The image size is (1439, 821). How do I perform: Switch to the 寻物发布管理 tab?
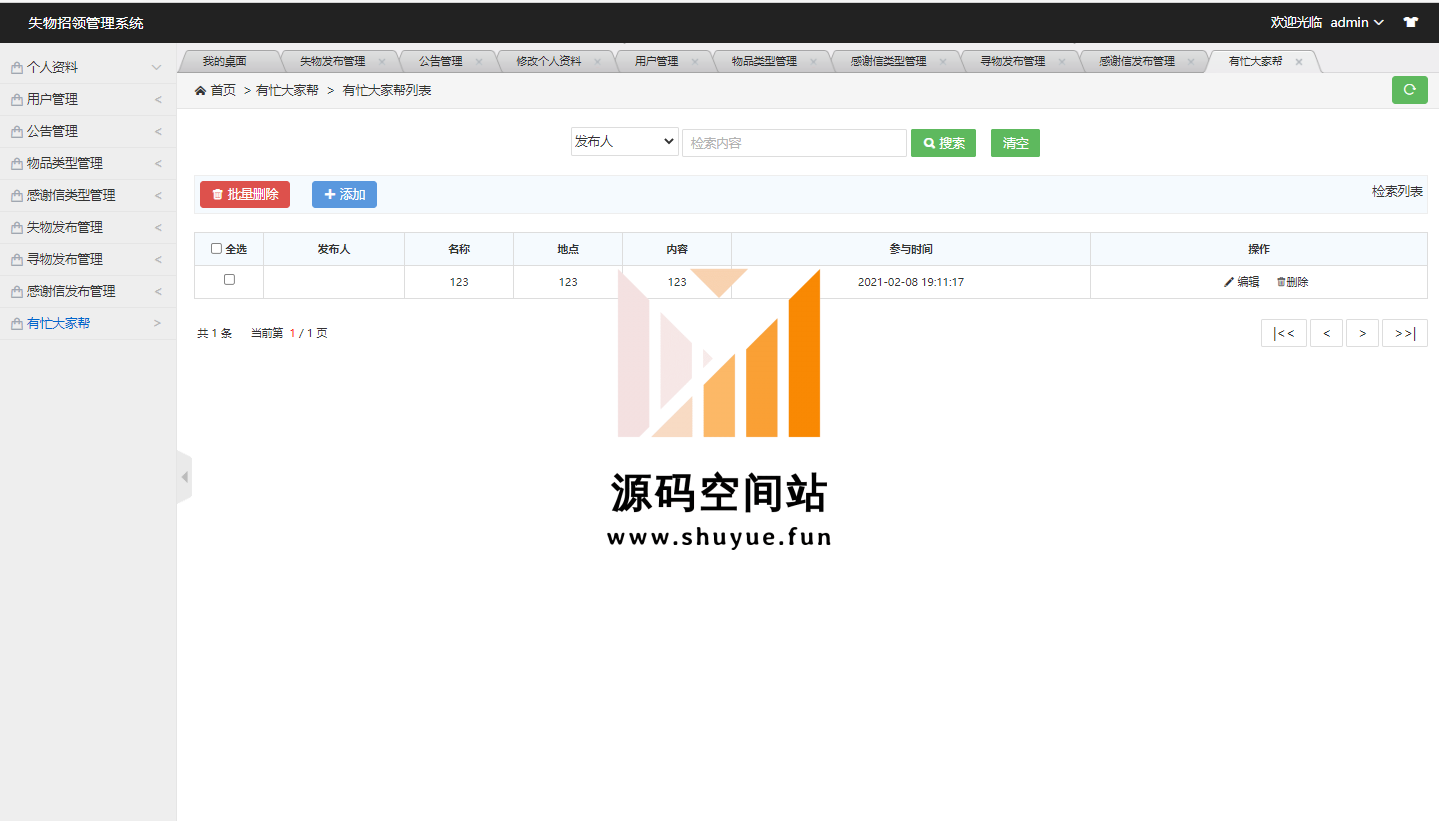click(x=1012, y=61)
